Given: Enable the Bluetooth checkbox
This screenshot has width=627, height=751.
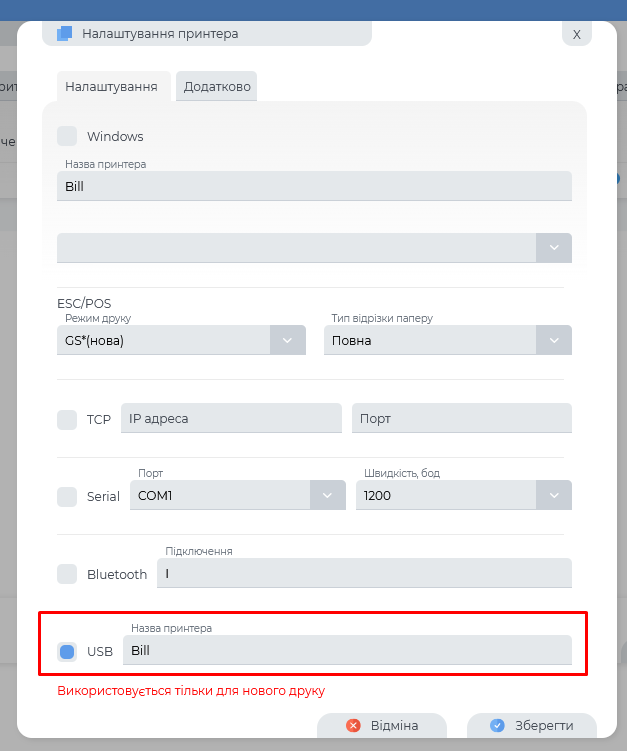Looking at the screenshot, I should pos(67,574).
